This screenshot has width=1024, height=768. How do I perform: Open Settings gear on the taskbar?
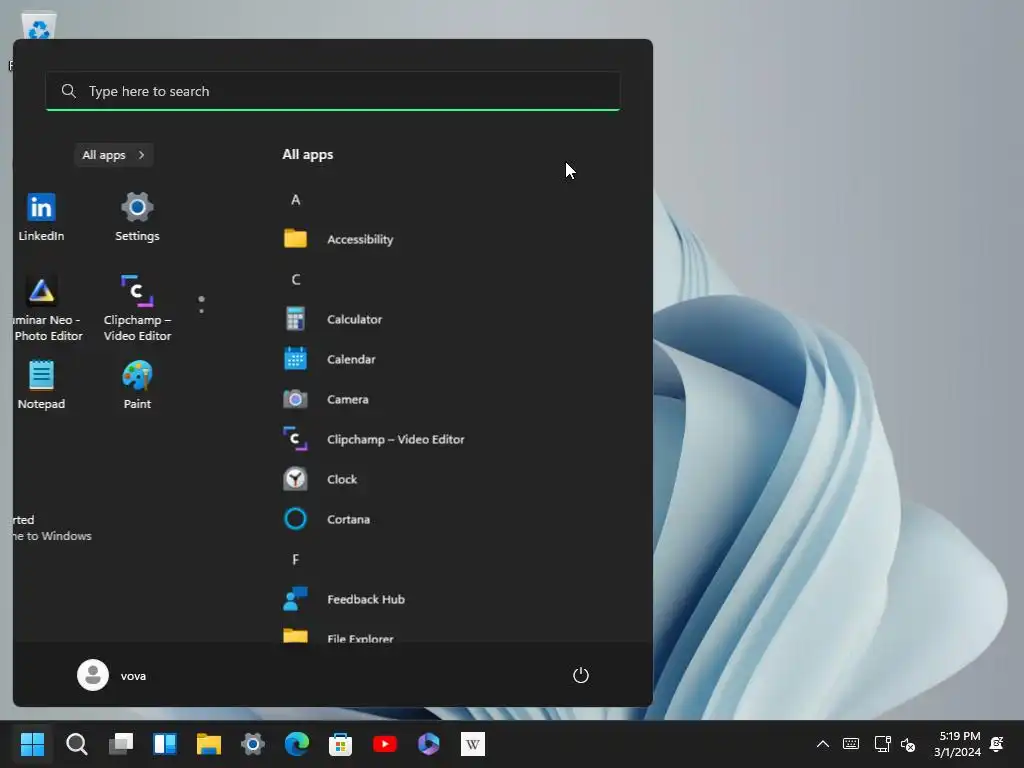(x=253, y=744)
